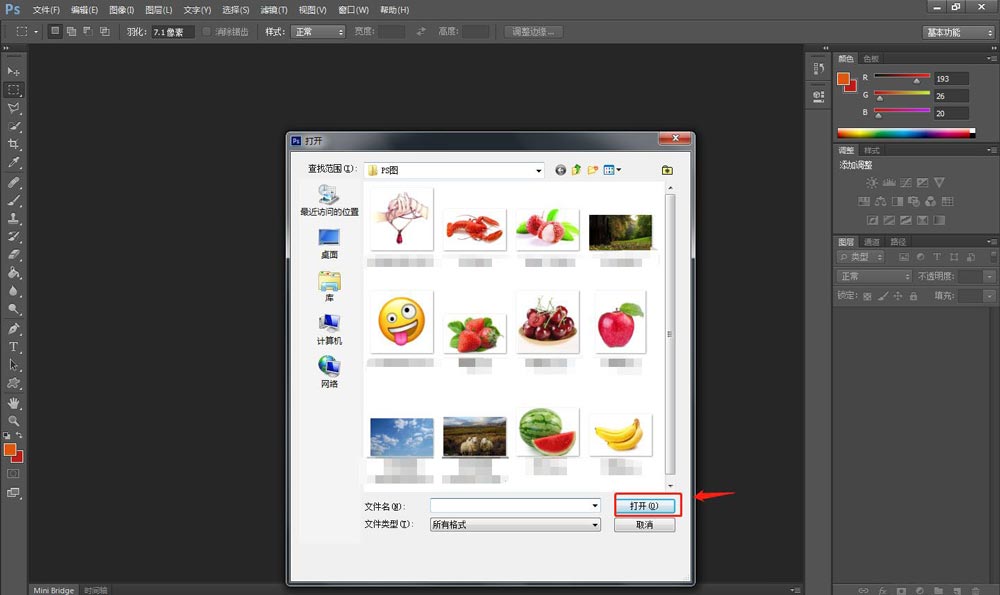Select the Move tool
The height and width of the screenshot is (595, 1000).
pos(13,71)
